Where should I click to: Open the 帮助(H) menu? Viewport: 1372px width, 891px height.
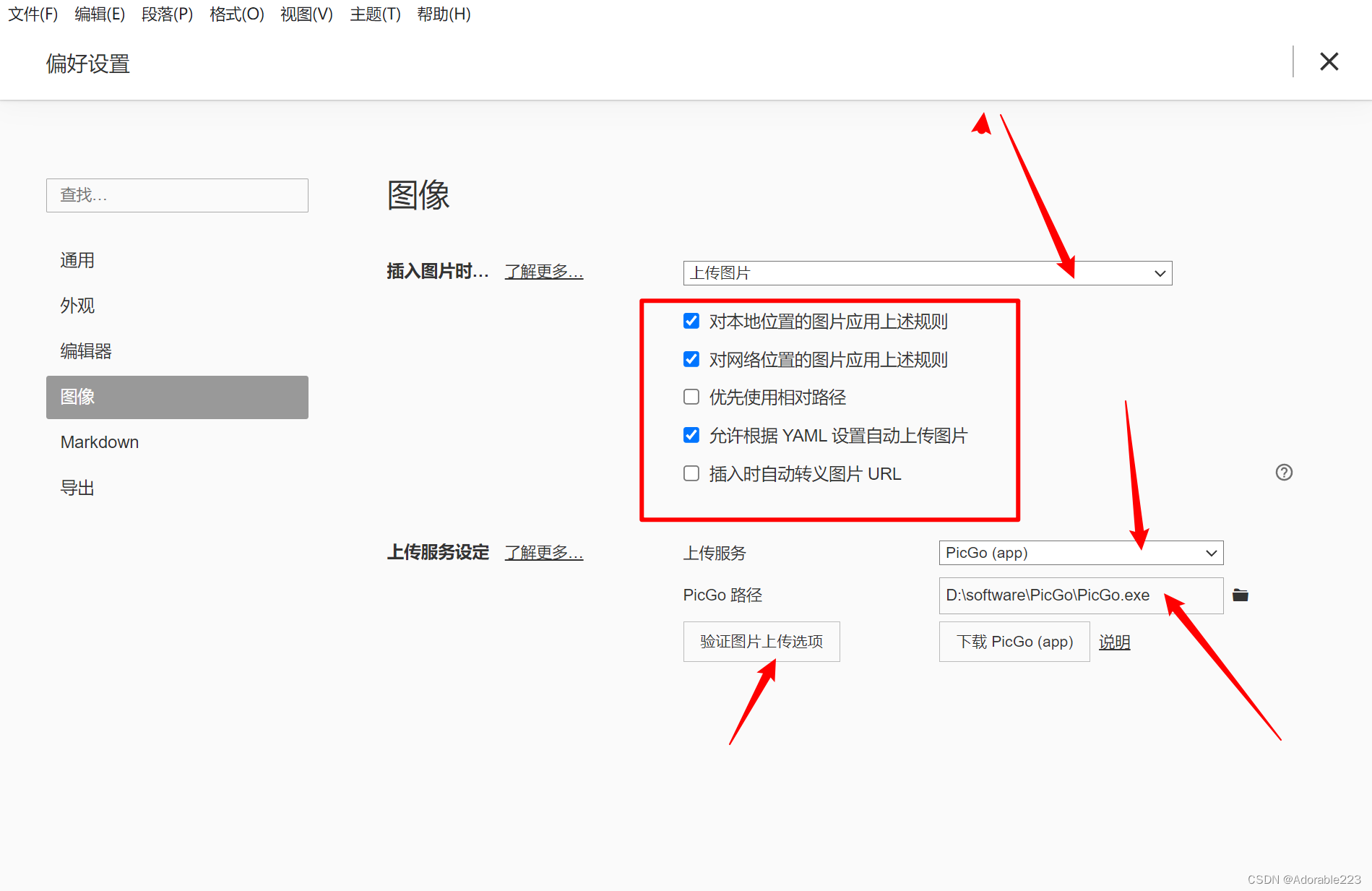tap(444, 14)
